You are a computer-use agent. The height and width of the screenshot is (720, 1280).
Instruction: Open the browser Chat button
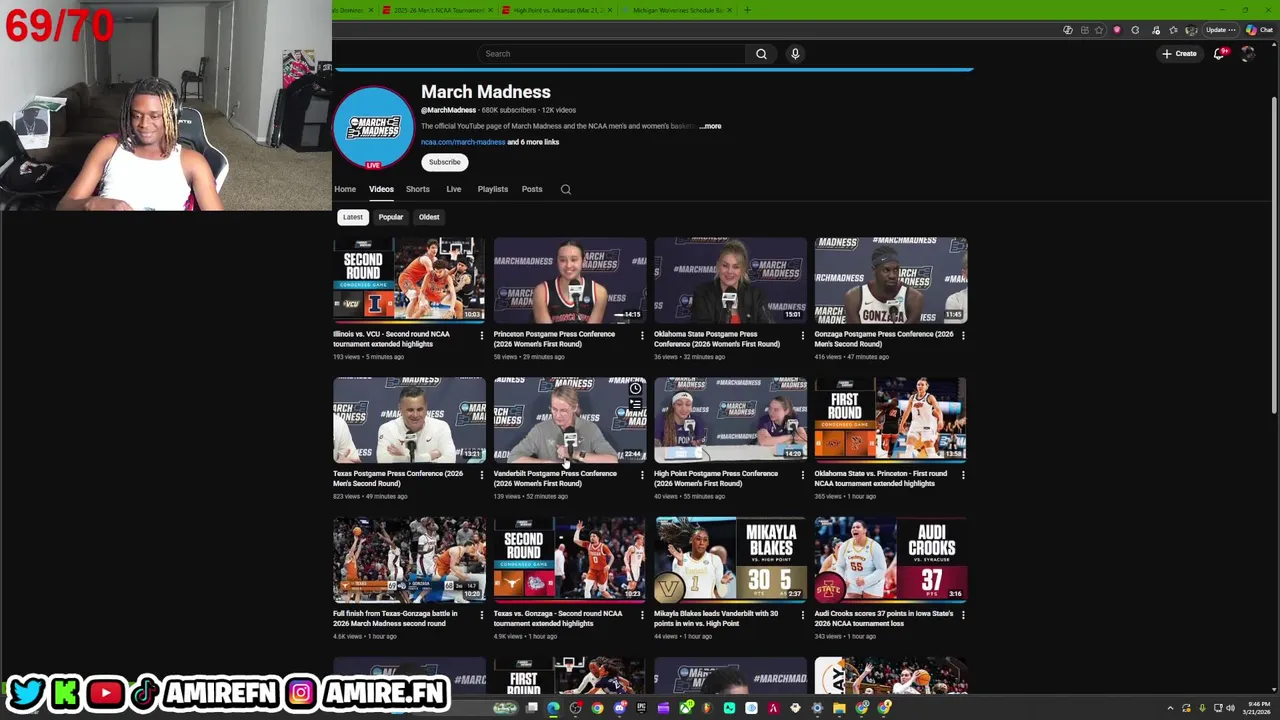(1259, 30)
